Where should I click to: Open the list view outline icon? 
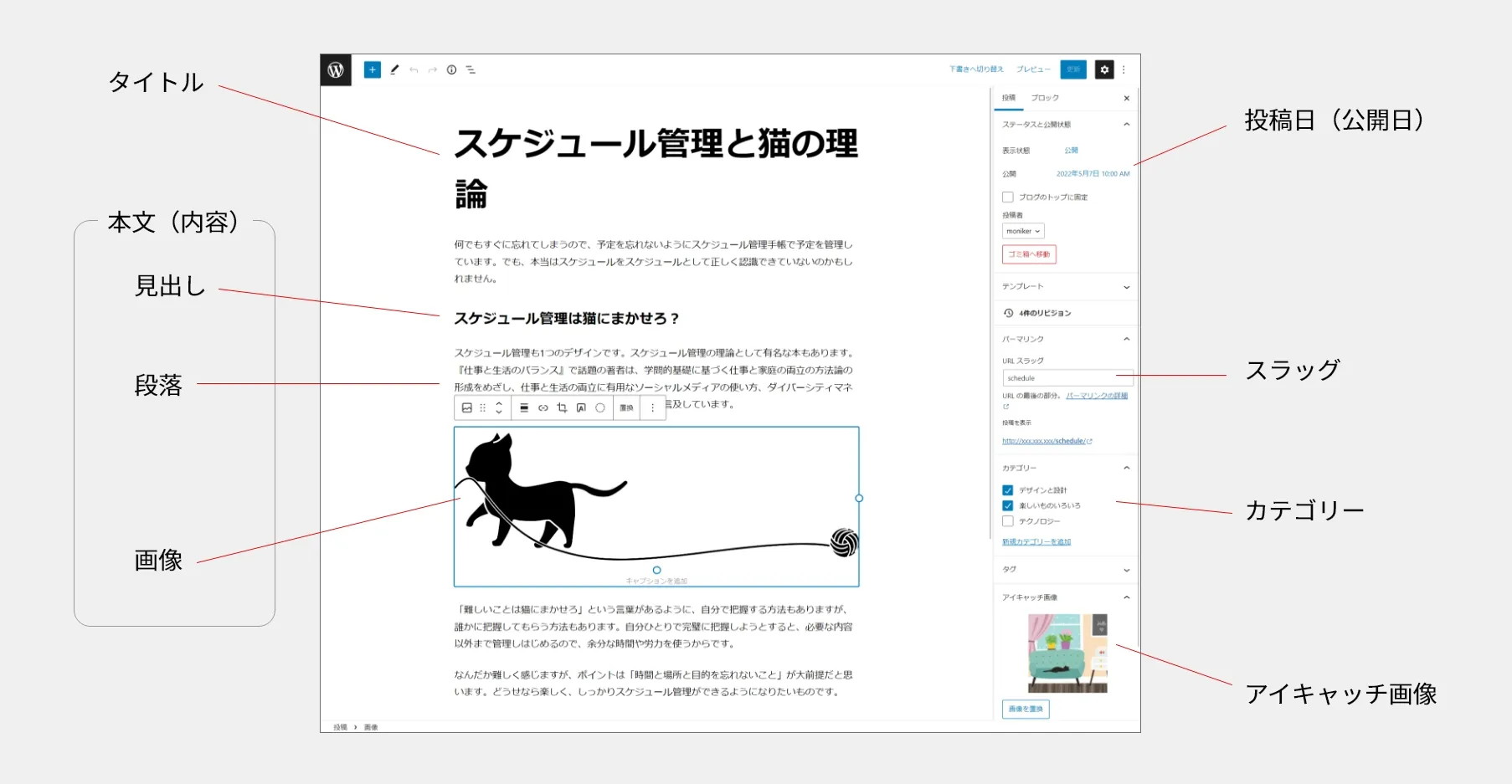[x=471, y=69]
